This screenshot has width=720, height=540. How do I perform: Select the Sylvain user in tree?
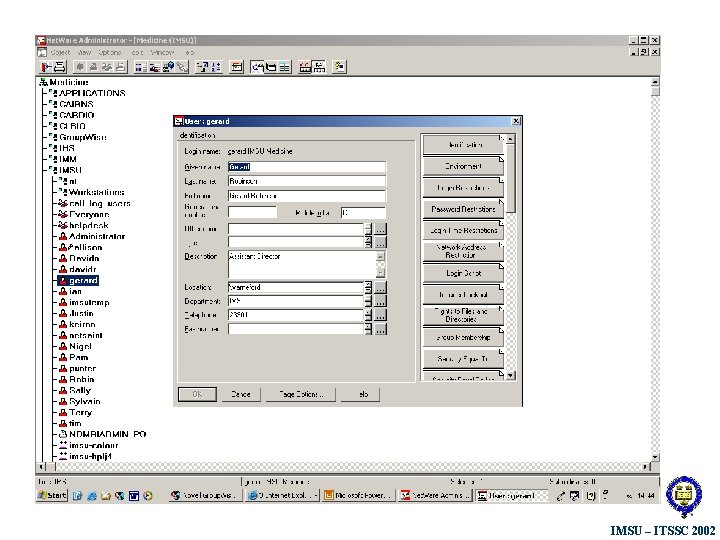pyautogui.click(x=84, y=401)
